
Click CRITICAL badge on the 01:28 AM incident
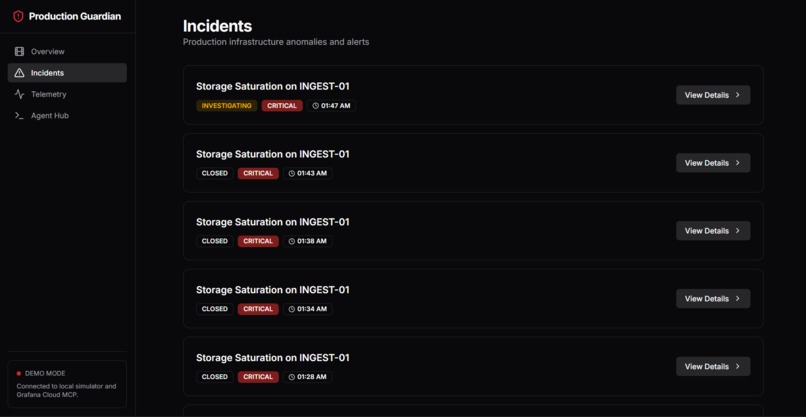click(x=258, y=377)
